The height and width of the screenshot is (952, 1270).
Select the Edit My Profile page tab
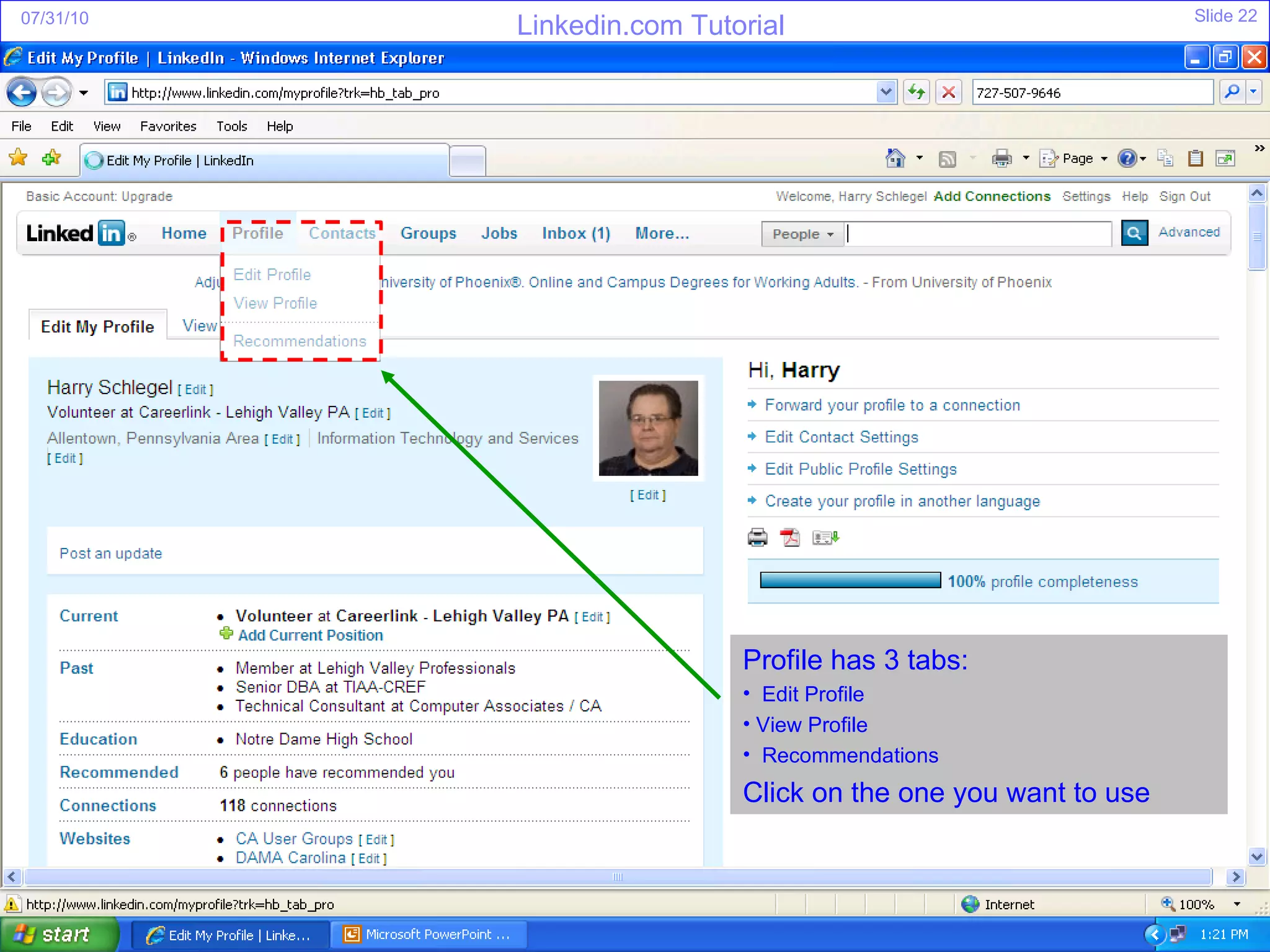click(97, 327)
